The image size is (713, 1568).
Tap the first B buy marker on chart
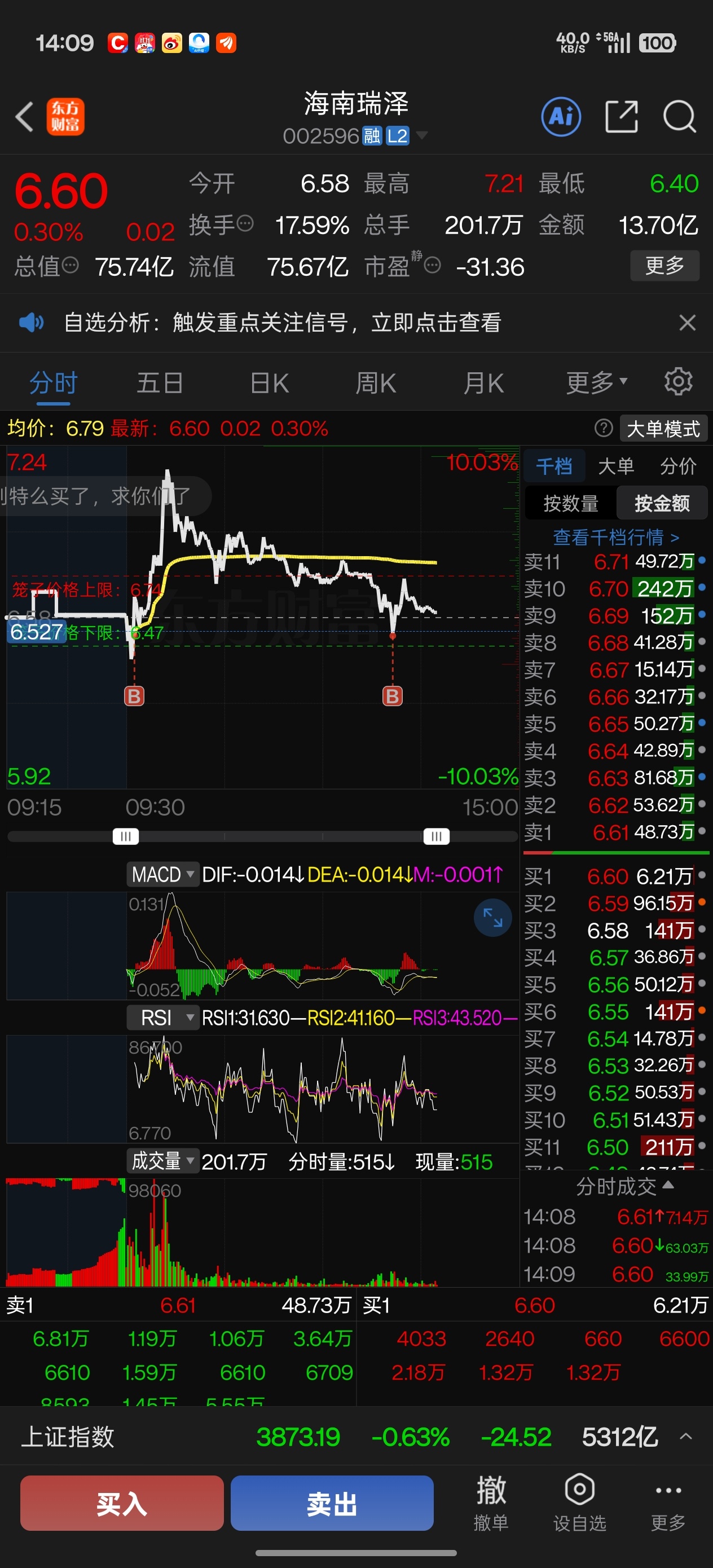click(x=134, y=696)
